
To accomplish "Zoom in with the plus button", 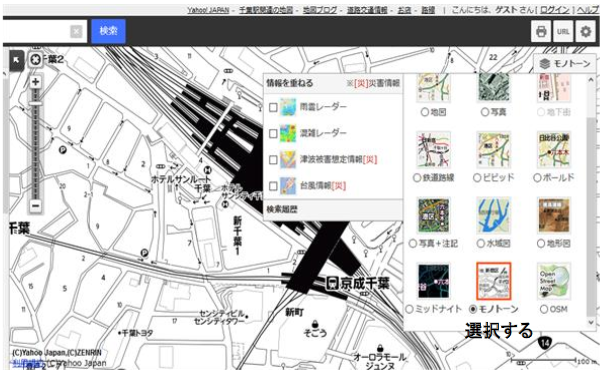I will coord(35,82).
